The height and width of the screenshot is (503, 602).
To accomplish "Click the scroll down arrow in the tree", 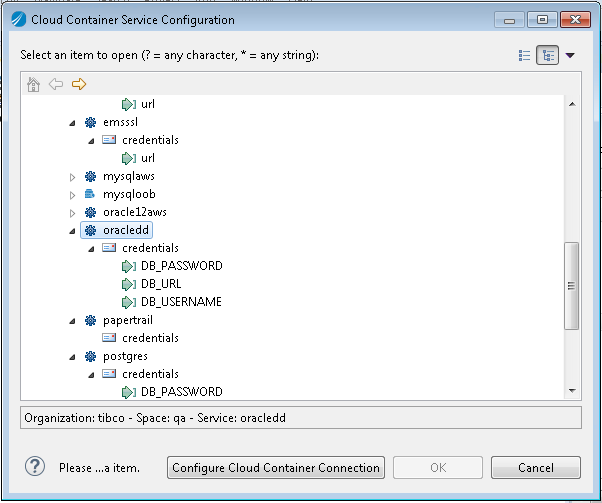I will [572, 391].
